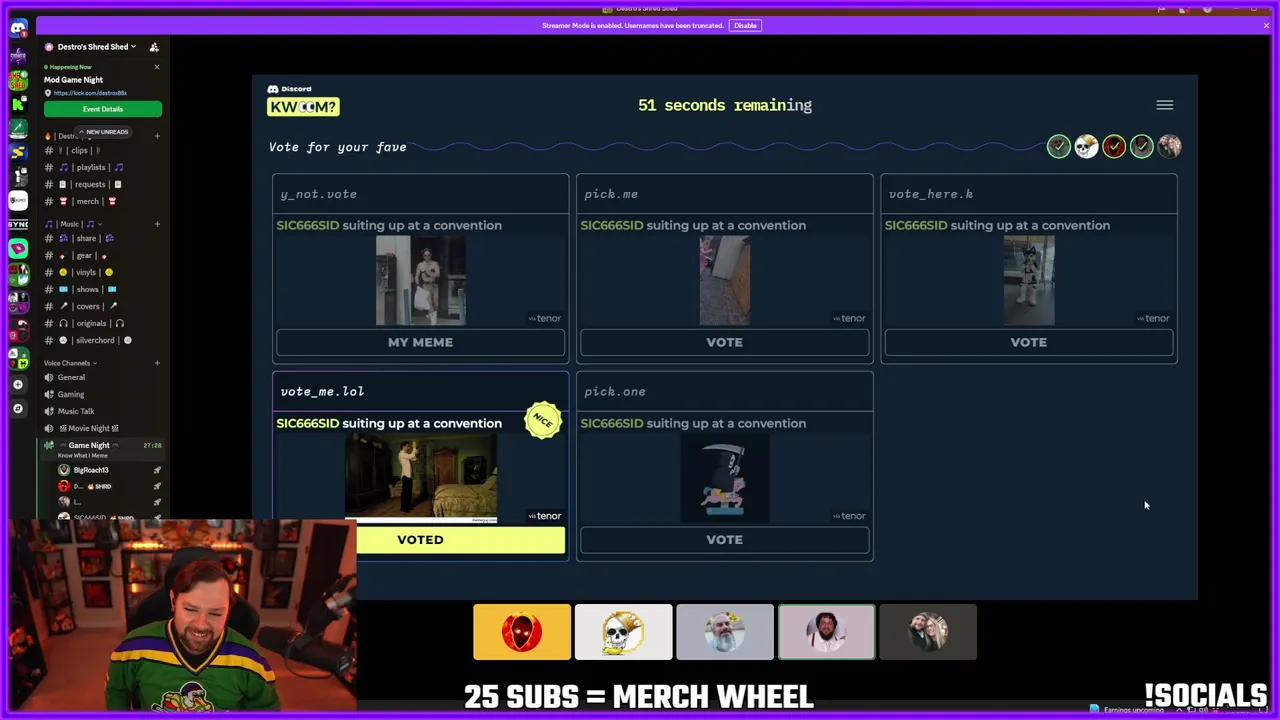Dismiss the Mod Game Night event card
Viewport: 1280px width, 720px height.
click(156, 67)
